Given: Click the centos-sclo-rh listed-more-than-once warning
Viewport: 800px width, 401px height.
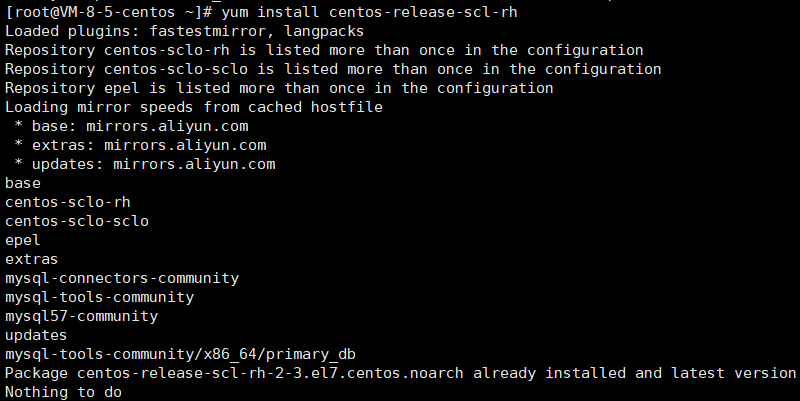Looking at the screenshot, I should tap(324, 50).
